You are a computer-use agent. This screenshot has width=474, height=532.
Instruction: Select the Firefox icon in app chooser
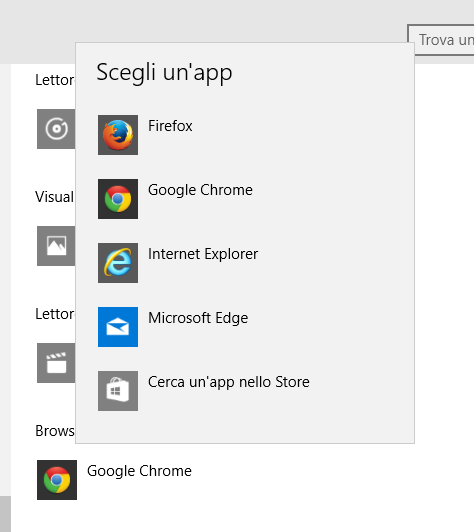tap(118, 135)
